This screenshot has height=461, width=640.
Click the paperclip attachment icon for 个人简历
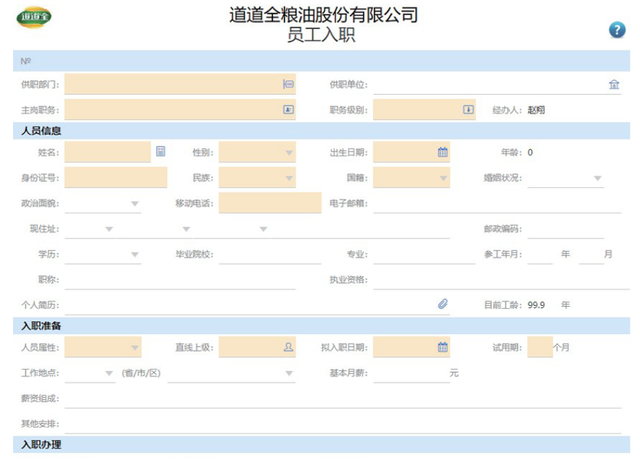pos(443,304)
